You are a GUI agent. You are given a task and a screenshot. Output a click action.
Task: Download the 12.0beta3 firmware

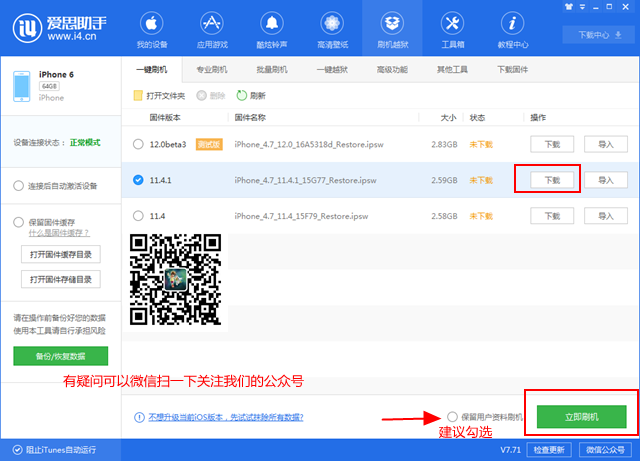coord(552,144)
